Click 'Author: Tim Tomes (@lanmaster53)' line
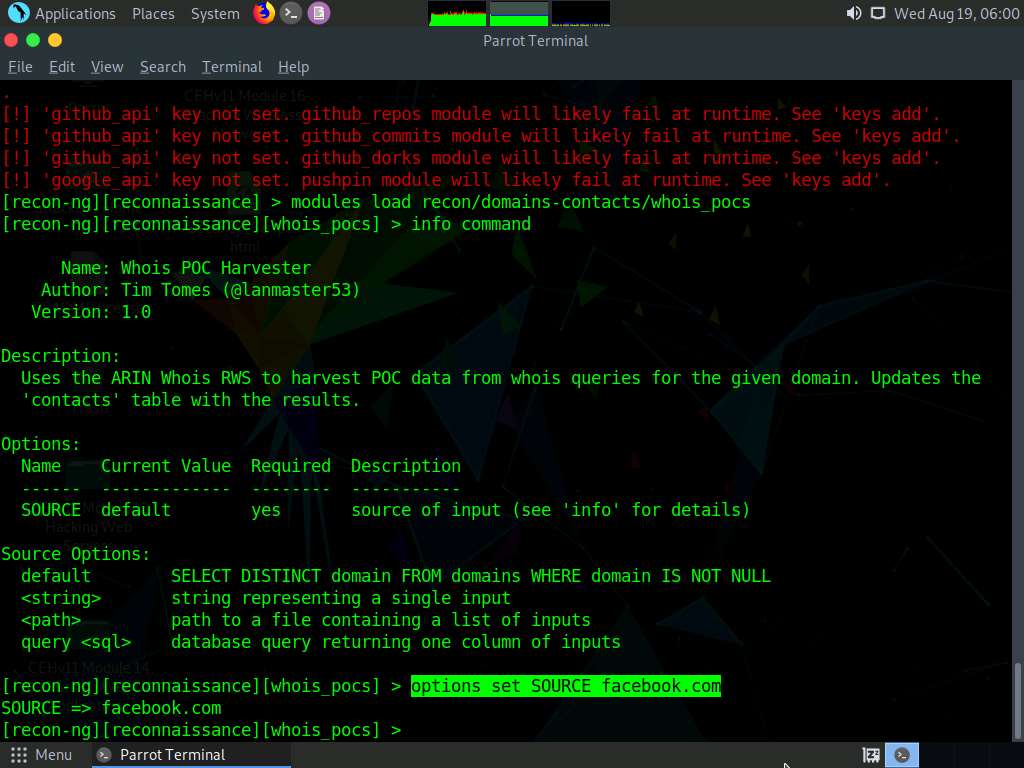Viewport: 1024px width, 768px height. click(200, 290)
